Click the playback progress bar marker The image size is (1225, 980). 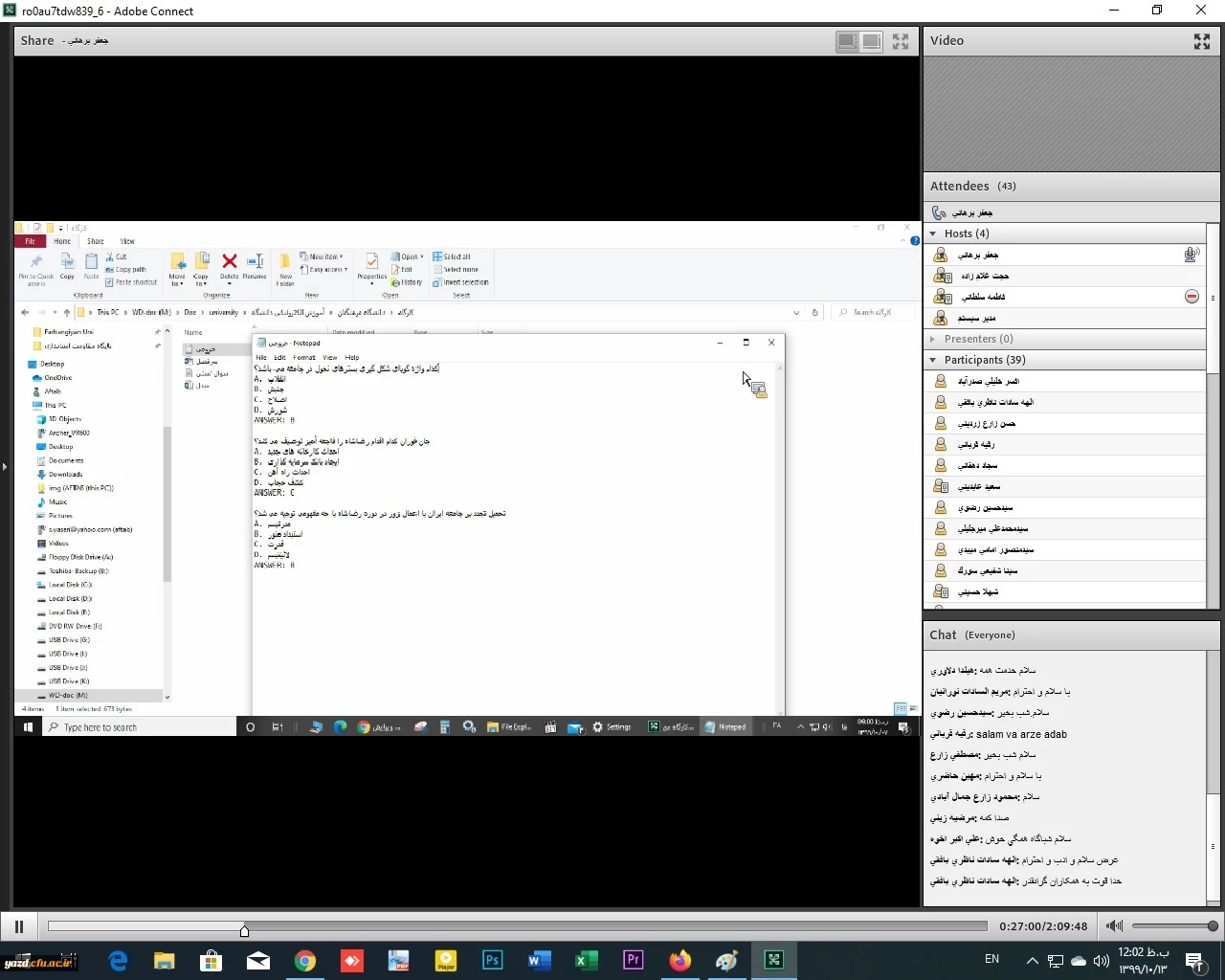(x=244, y=929)
